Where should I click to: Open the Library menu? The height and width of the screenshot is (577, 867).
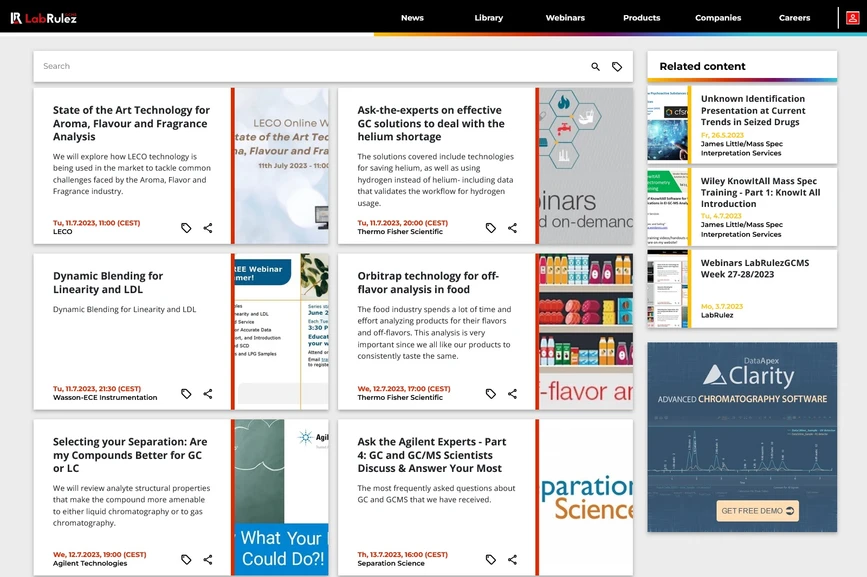[489, 18]
